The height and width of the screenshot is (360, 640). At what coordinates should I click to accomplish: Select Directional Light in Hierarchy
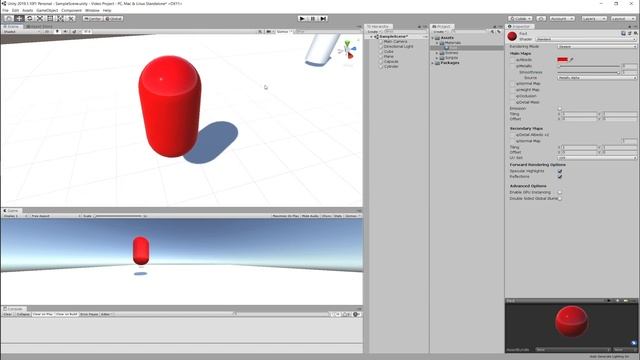click(398, 47)
